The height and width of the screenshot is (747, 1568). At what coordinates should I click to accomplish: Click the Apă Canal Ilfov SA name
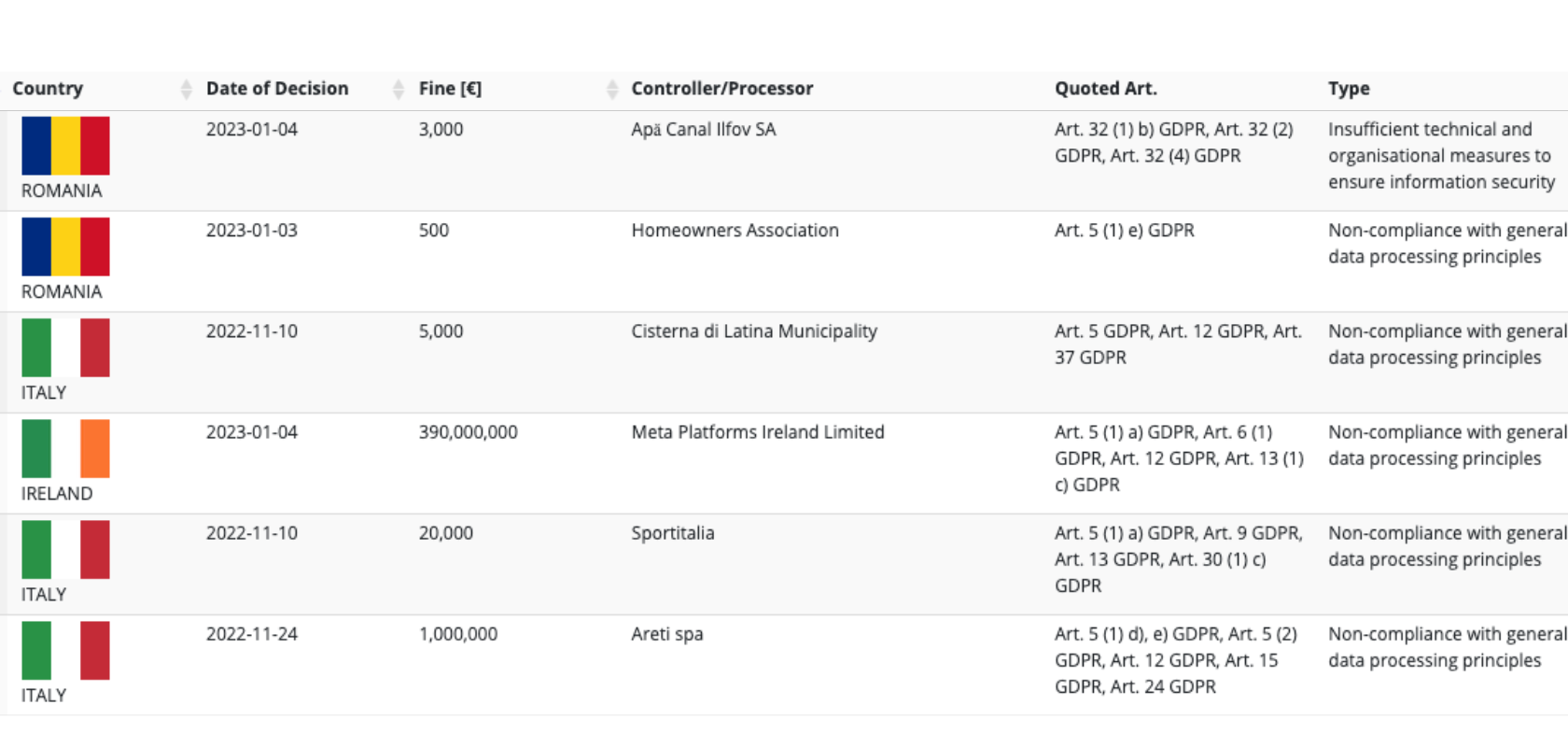click(704, 130)
